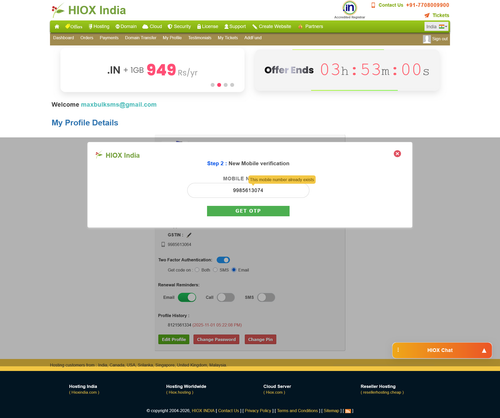
Task: Open the Support menu
Action: pos(235,27)
